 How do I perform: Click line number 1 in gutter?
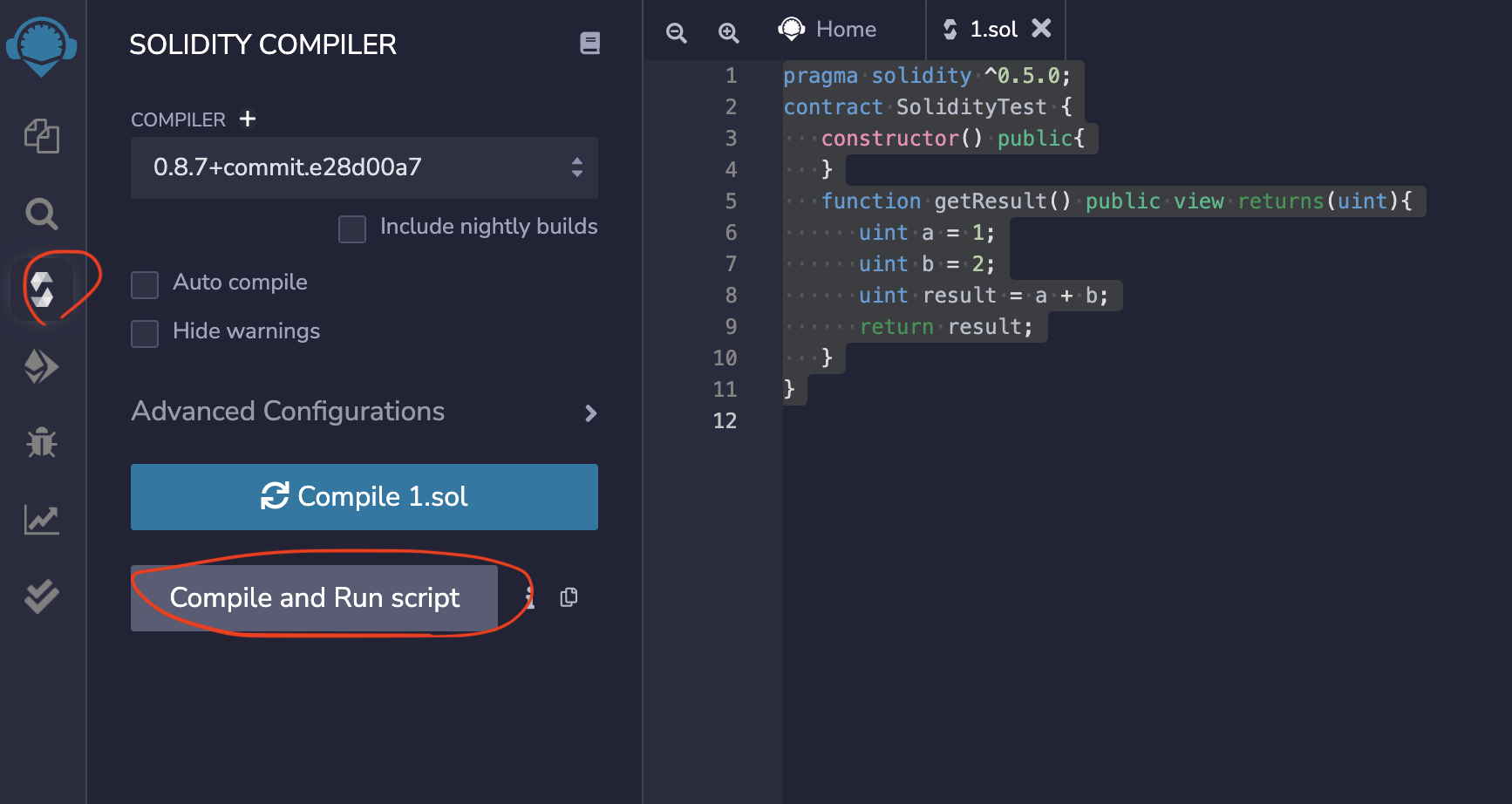coord(731,76)
